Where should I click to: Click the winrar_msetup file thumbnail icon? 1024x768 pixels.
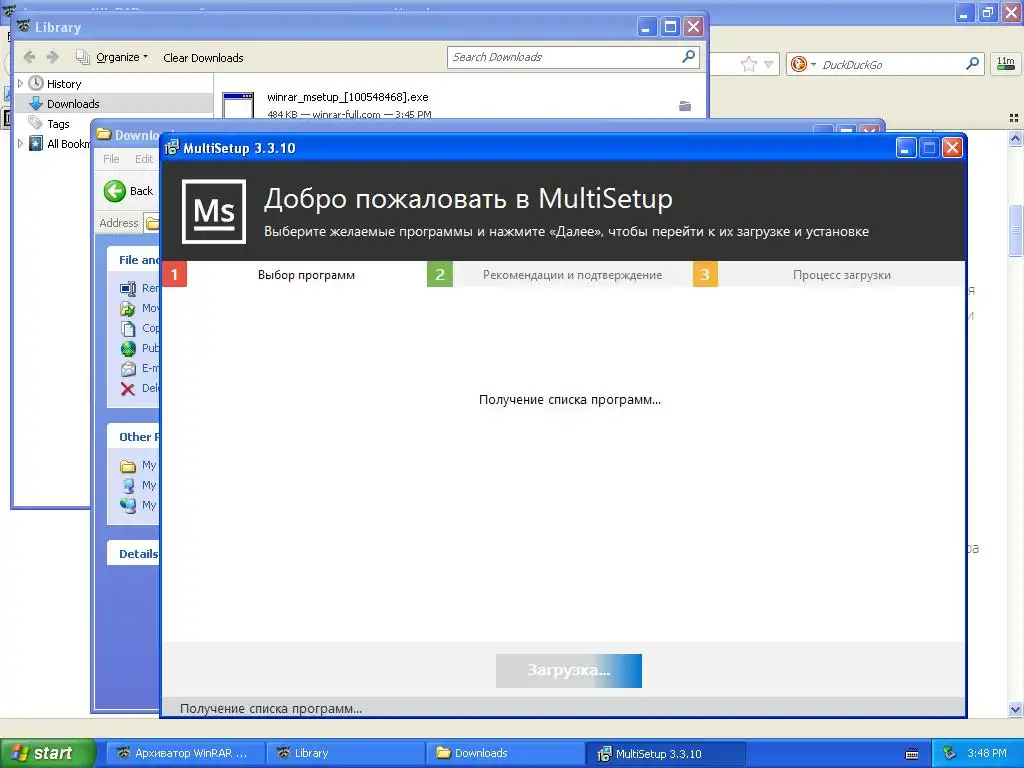coord(238,105)
